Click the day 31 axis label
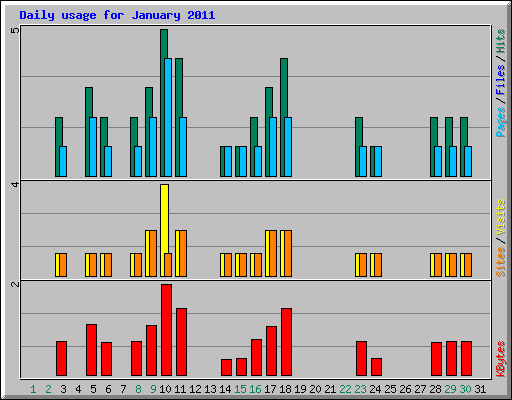This screenshot has height=400, width=512. [480, 389]
